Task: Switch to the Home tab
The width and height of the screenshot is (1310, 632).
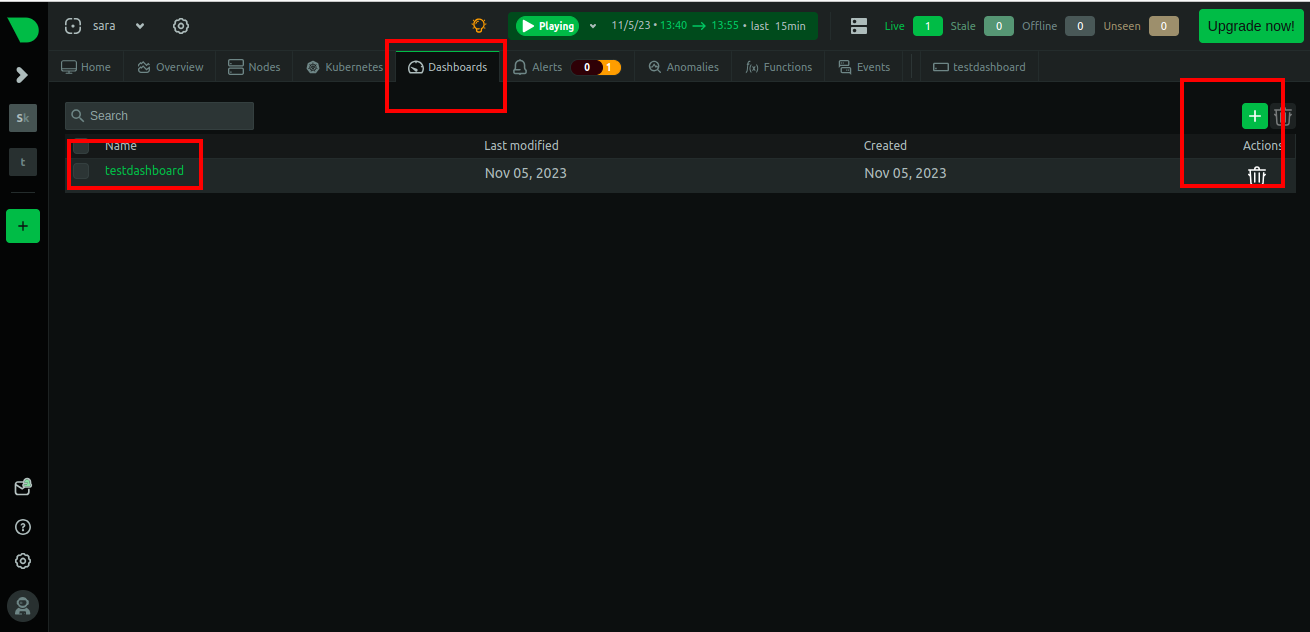Action: coord(86,67)
